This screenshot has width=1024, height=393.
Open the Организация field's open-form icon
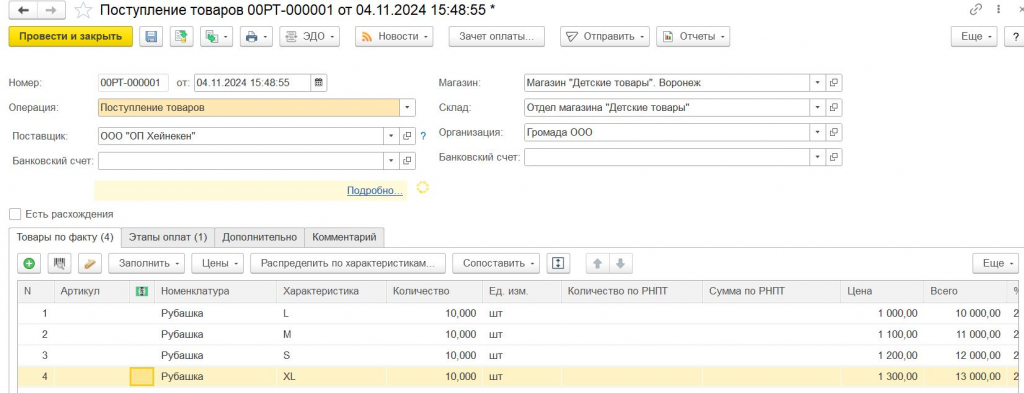coord(834,133)
